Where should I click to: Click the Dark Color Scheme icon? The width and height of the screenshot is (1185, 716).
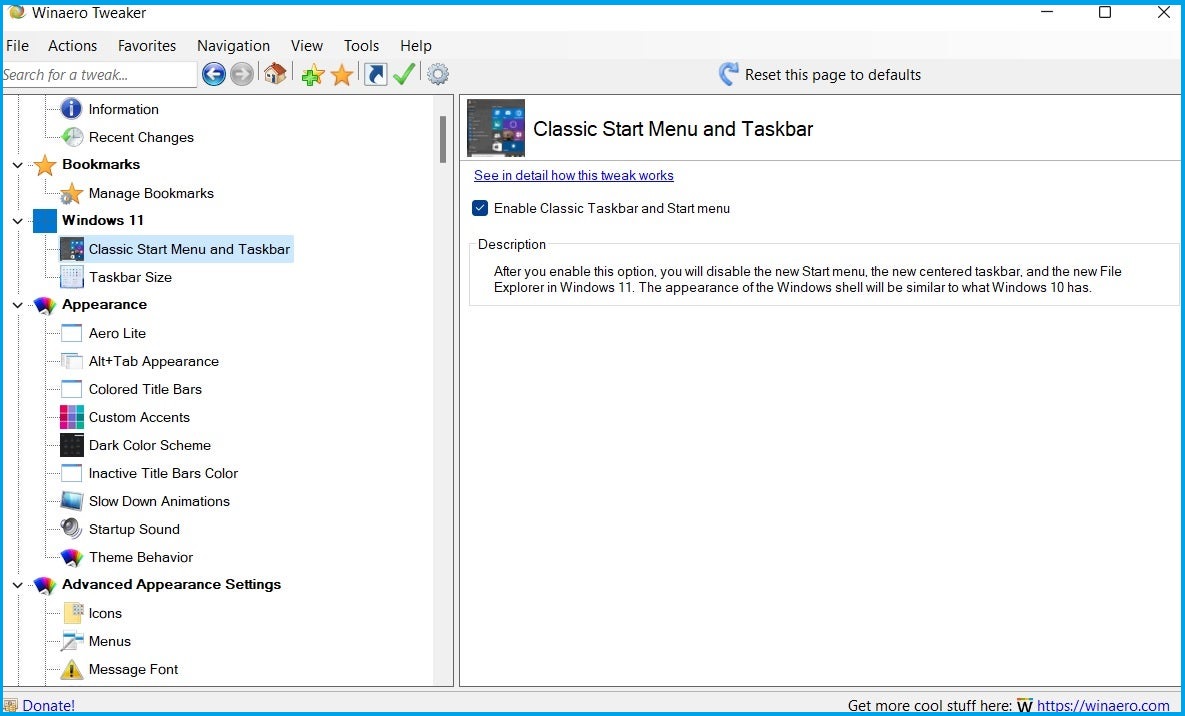click(72, 445)
